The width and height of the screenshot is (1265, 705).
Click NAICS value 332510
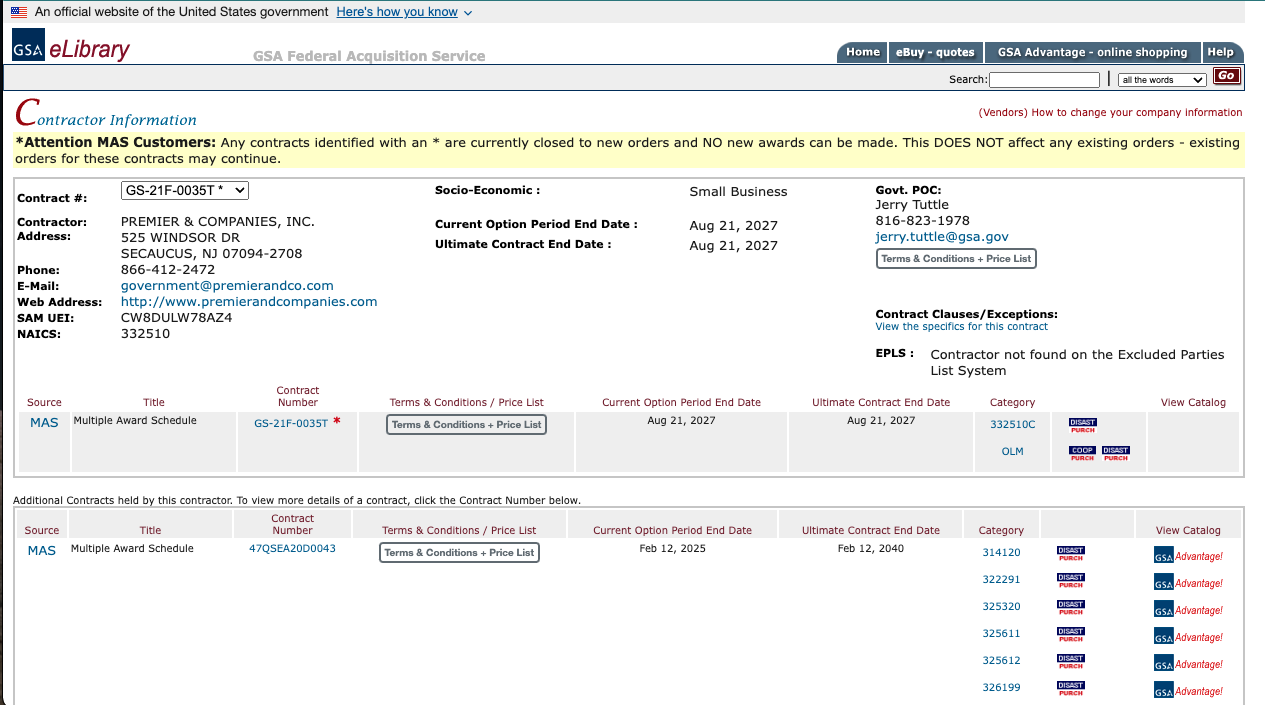[x=145, y=334]
